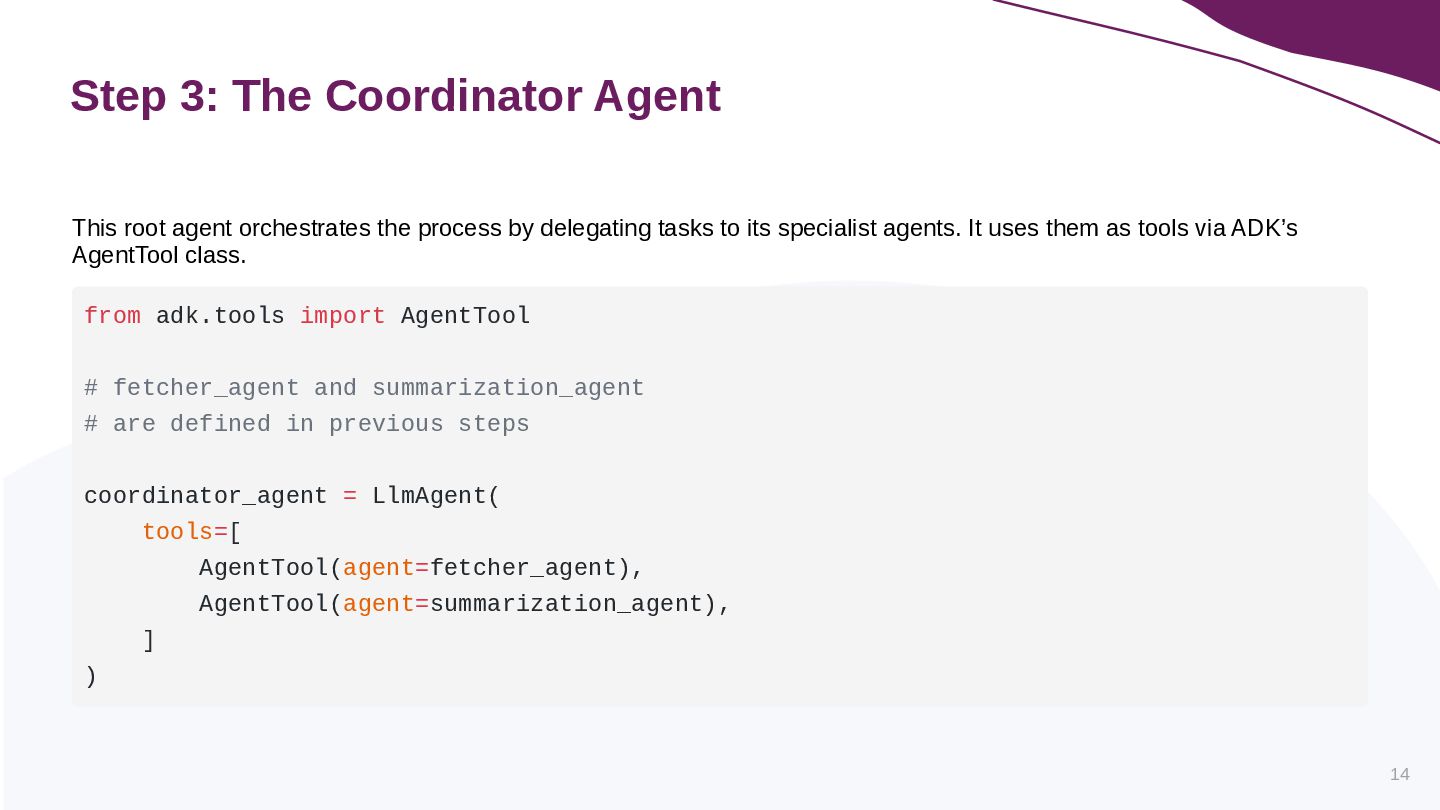Click 'fetcher_agent' inside the first AgentTool call
The height and width of the screenshot is (810, 1440).
tap(523, 568)
